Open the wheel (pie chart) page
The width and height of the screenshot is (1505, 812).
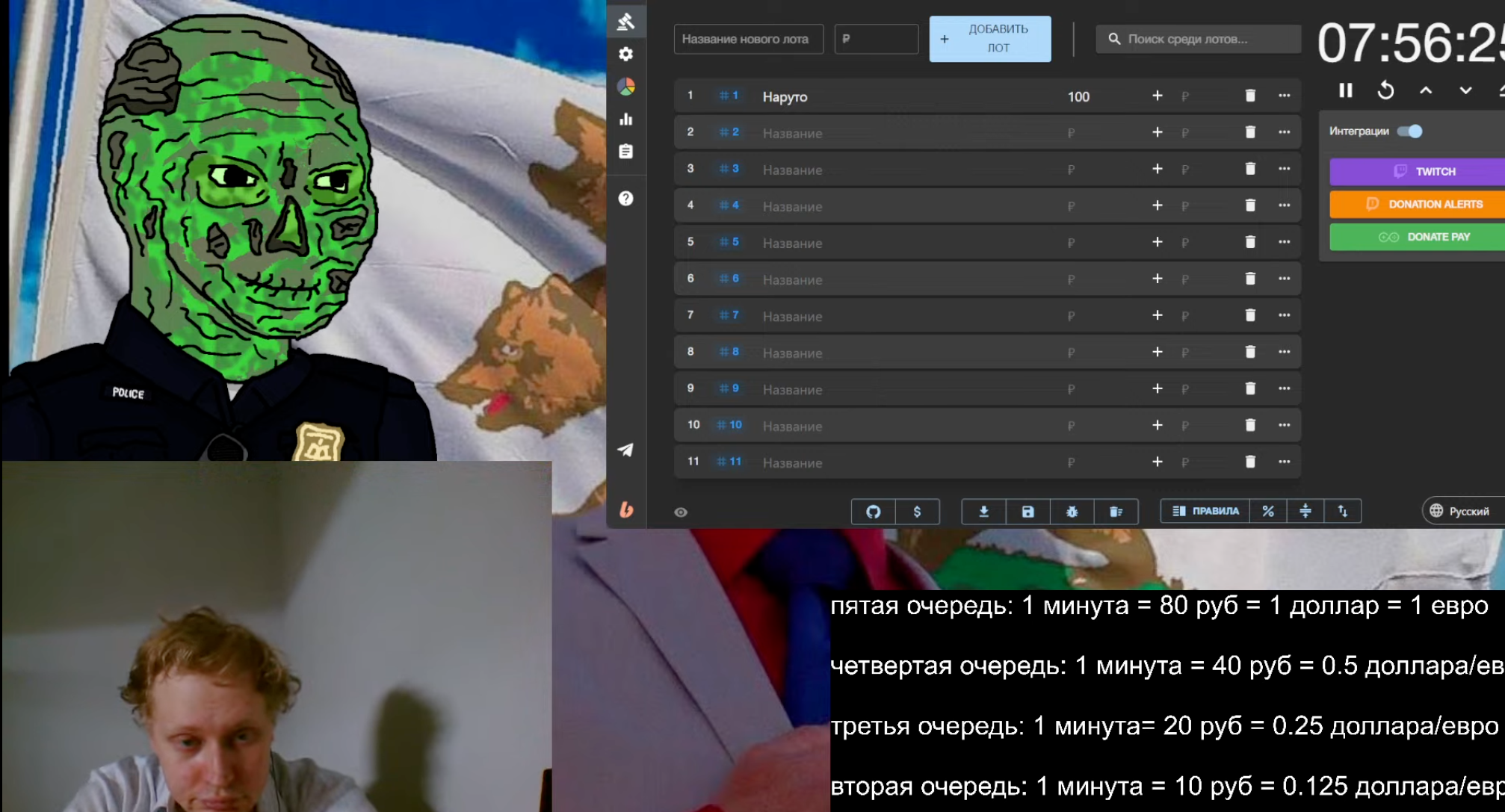(x=626, y=87)
